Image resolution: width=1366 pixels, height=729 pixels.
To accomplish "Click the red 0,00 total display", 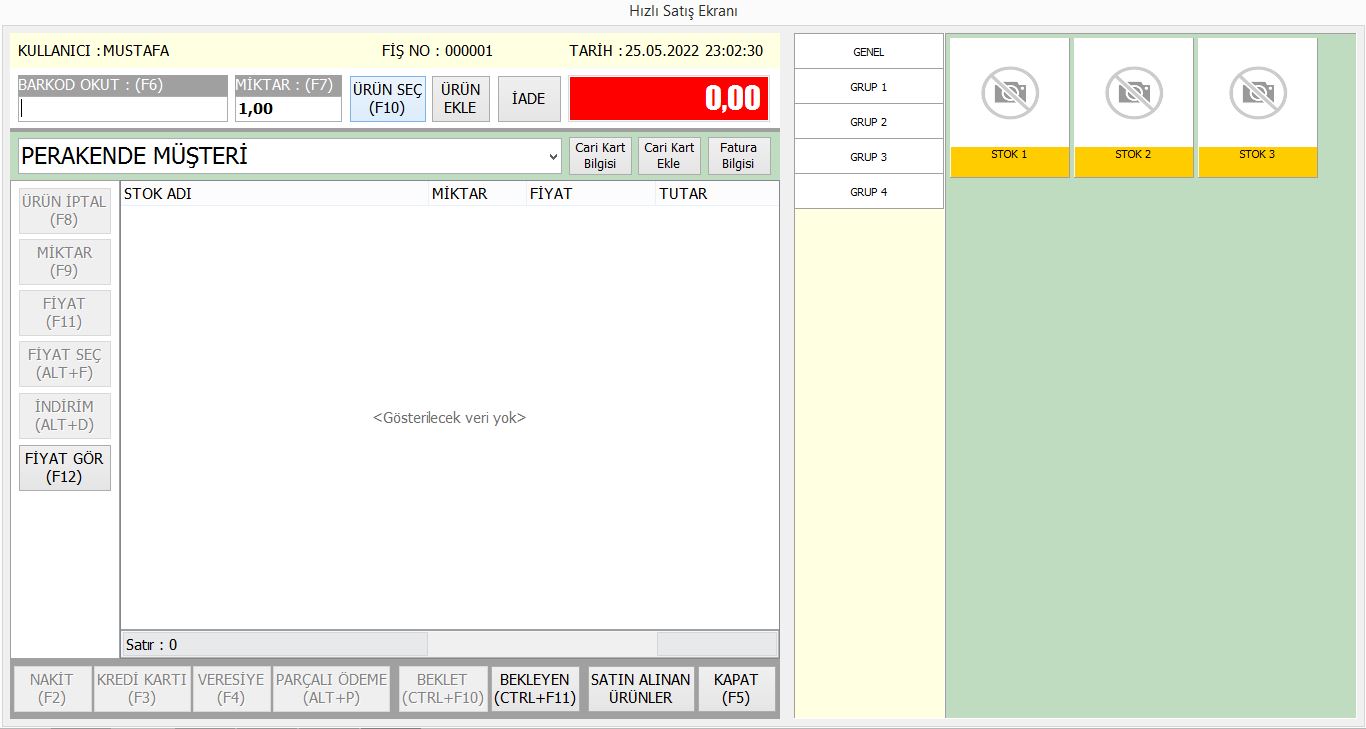I will [669, 99].
